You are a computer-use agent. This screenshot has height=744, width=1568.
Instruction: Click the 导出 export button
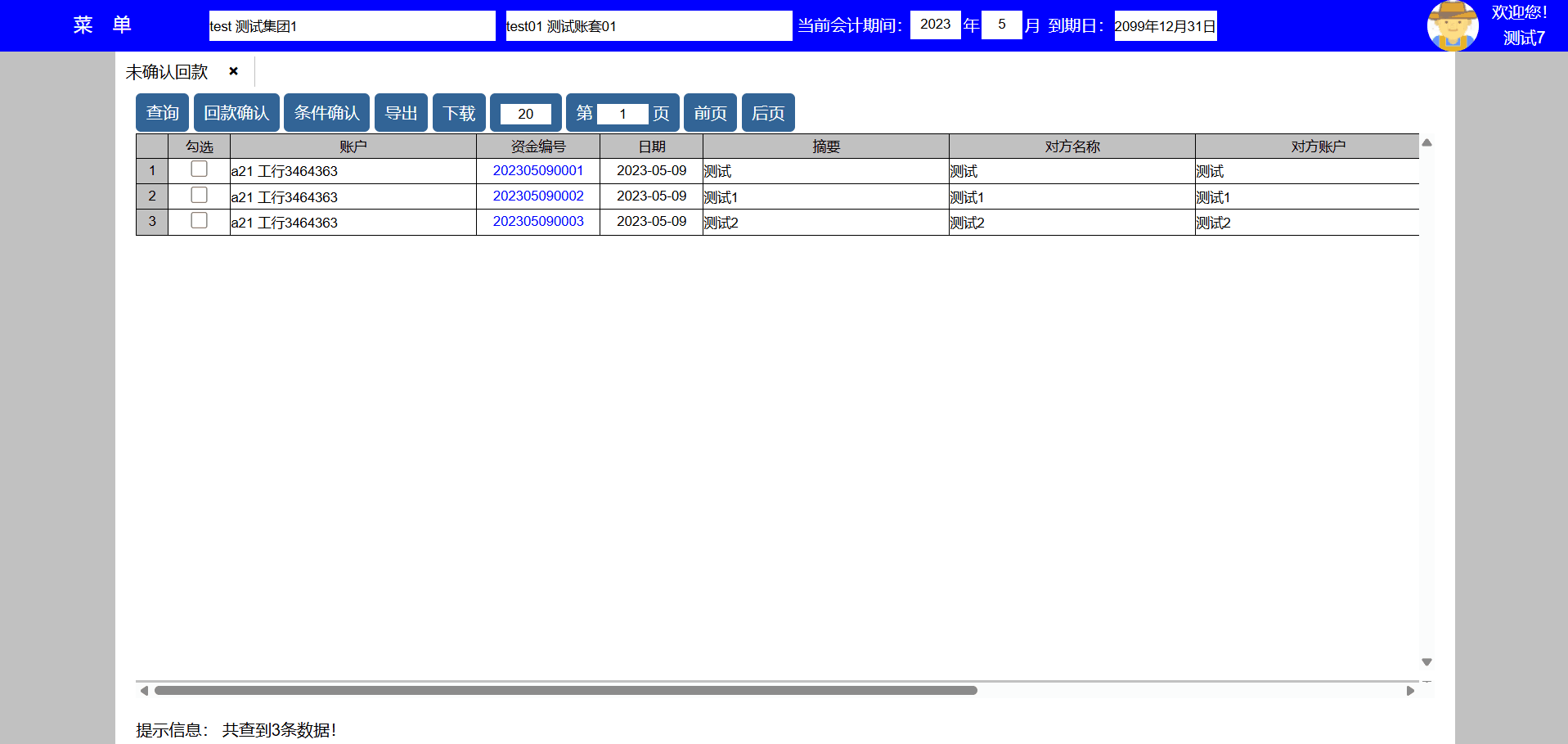(x=401, y=113)
